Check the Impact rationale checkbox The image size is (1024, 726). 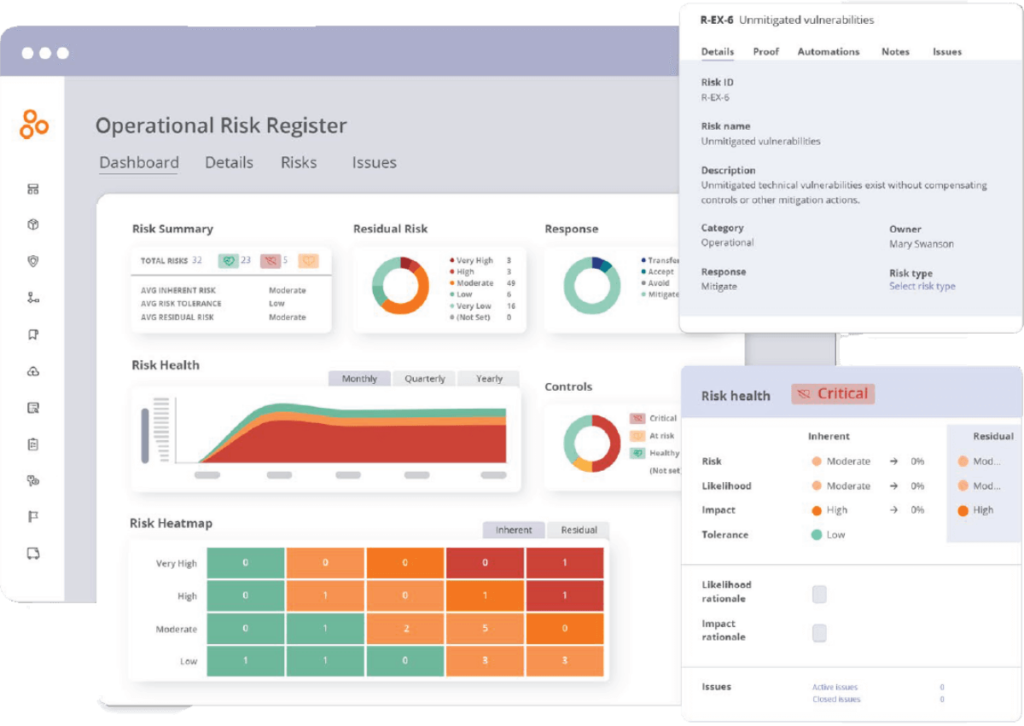pyautogui.click(x=819, y=633)
